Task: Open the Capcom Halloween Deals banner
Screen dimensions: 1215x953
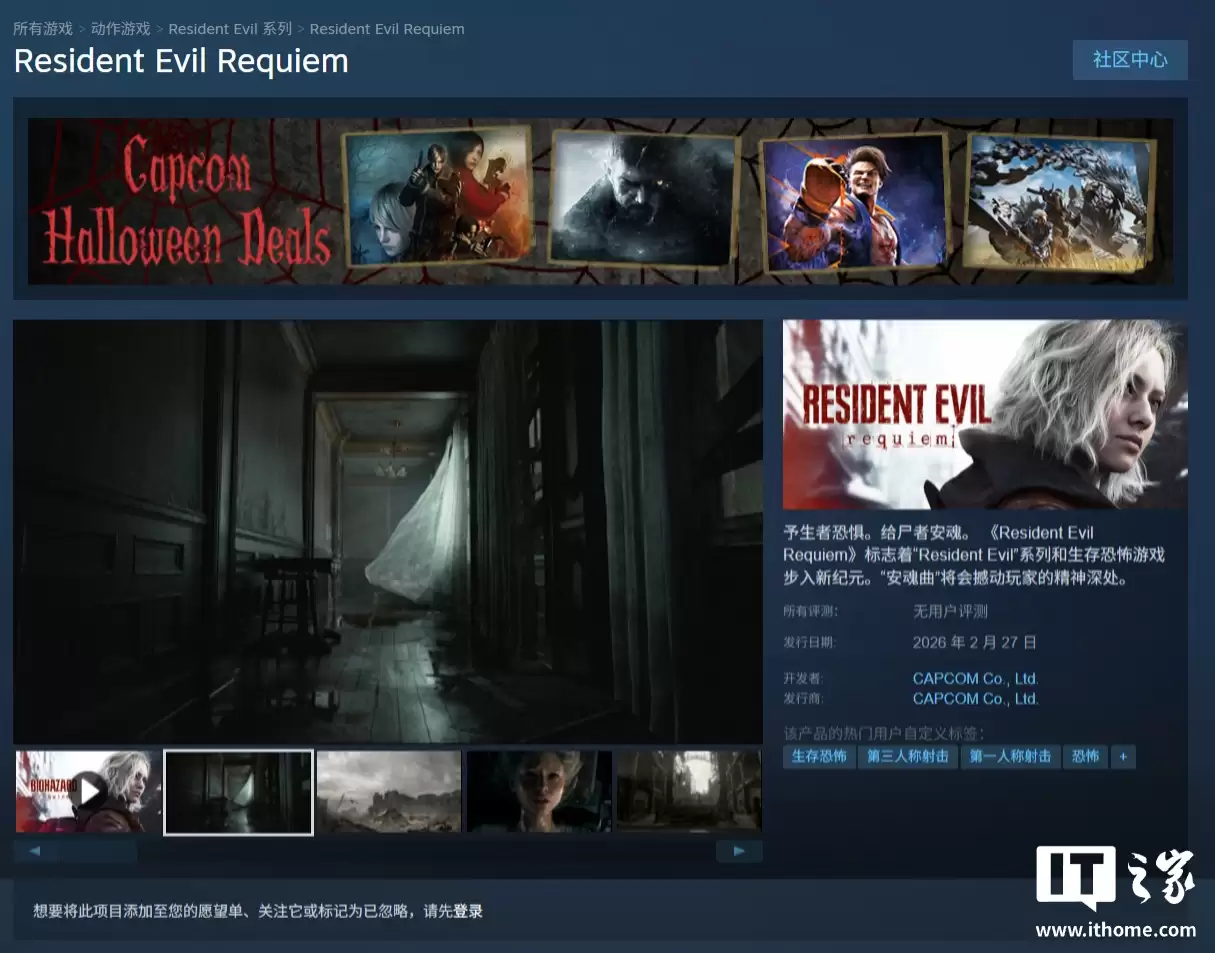Action: (x=600, y=200)
